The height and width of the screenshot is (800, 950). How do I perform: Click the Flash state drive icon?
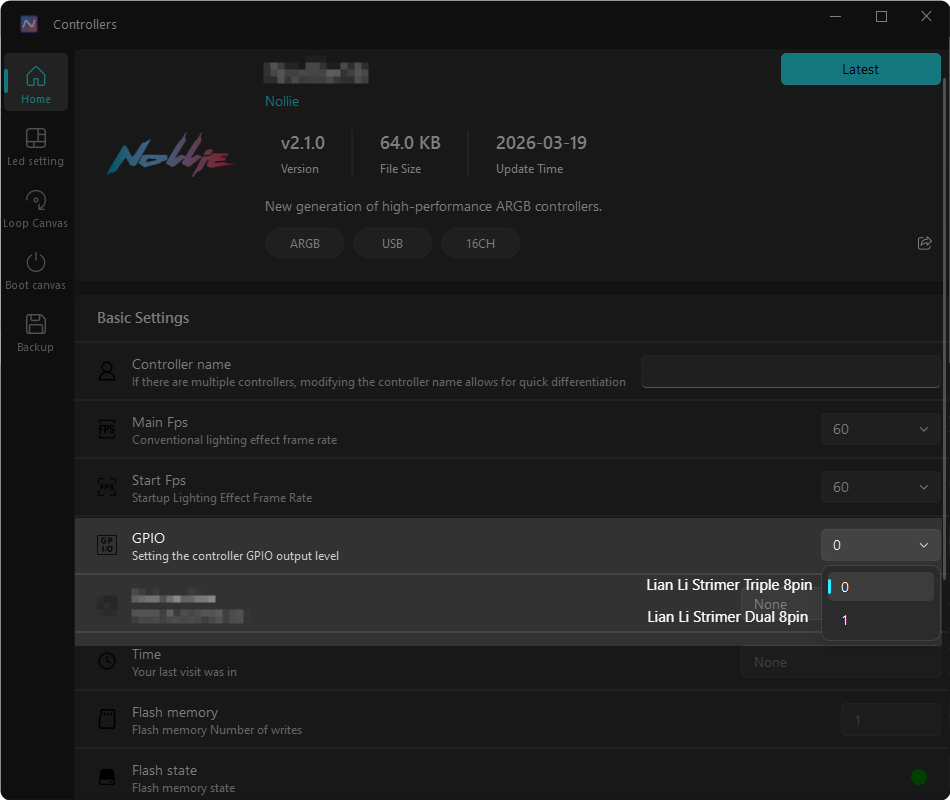(107, 777)
